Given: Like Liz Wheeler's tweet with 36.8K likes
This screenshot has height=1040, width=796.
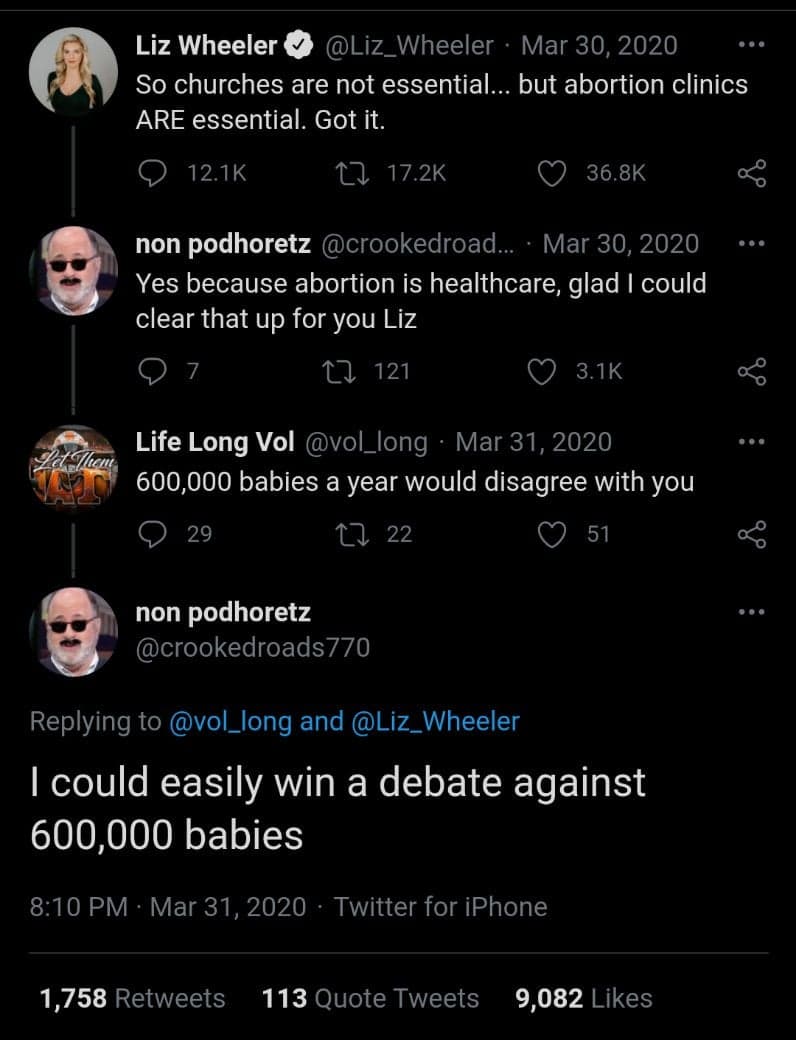Looking at the screenshot, I should 551,174.
